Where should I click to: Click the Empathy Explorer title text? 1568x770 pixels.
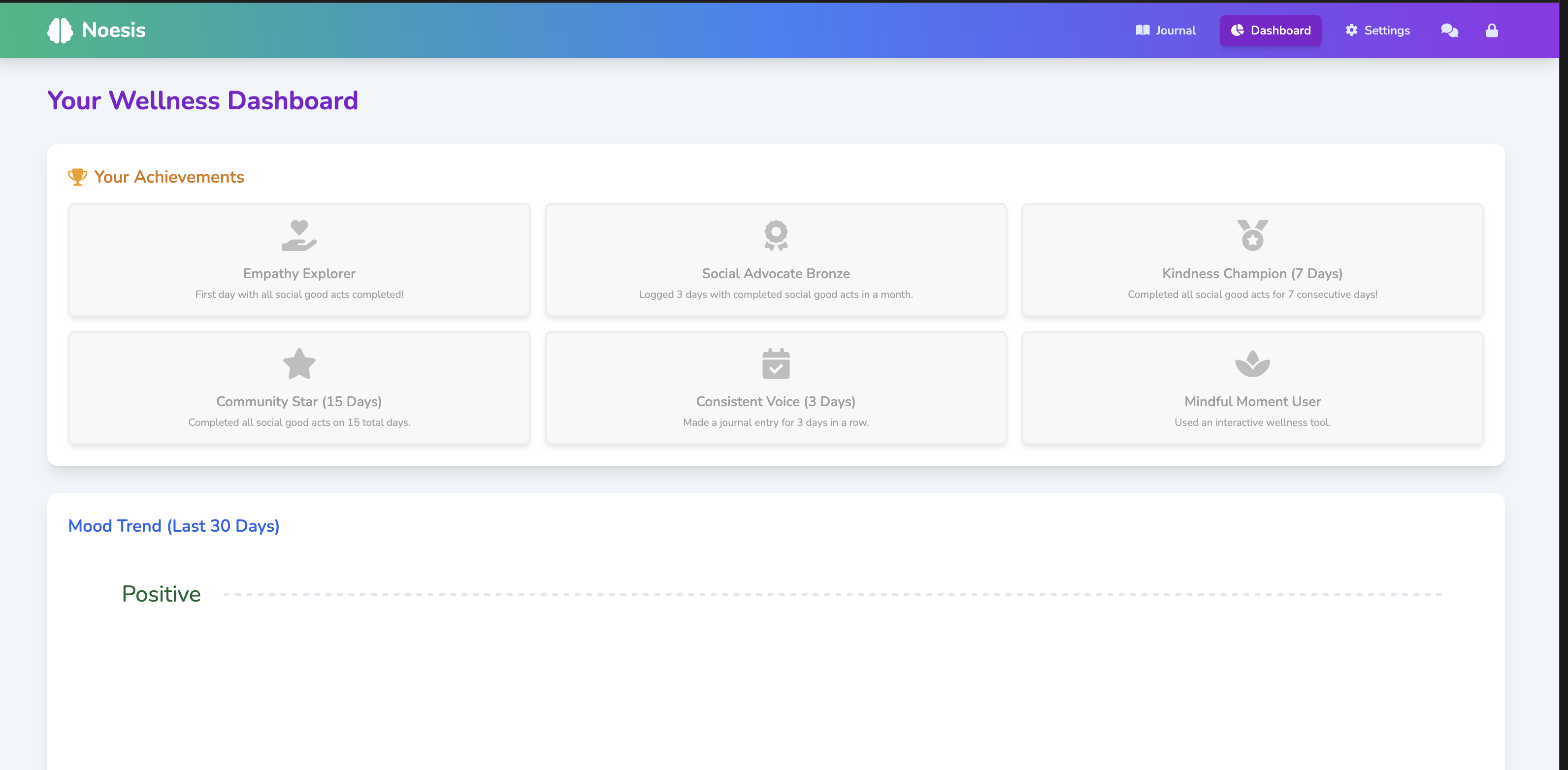coord(299,273)
